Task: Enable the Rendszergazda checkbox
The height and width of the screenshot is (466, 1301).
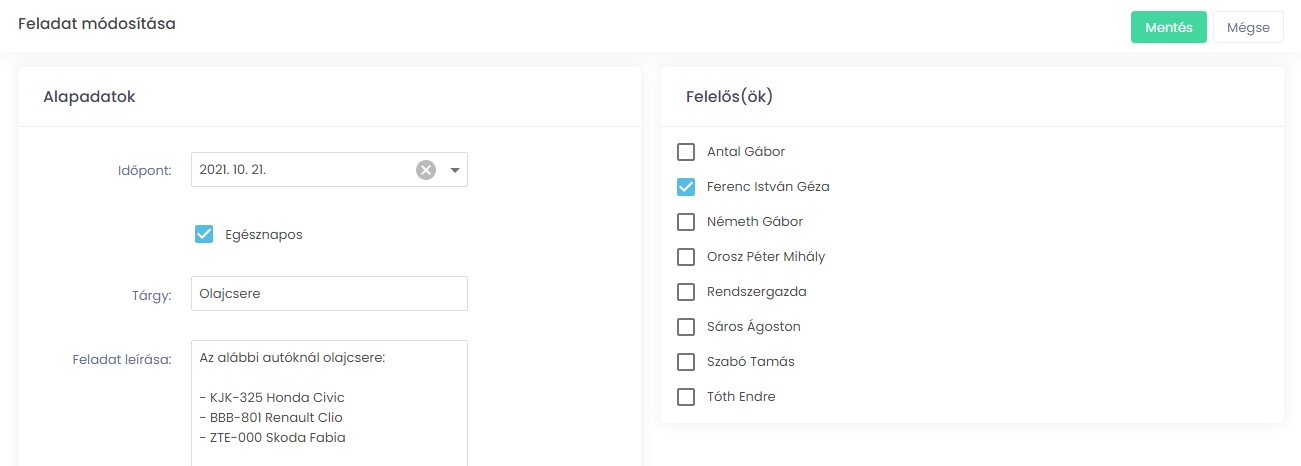Action: click(x=686, y=292)
